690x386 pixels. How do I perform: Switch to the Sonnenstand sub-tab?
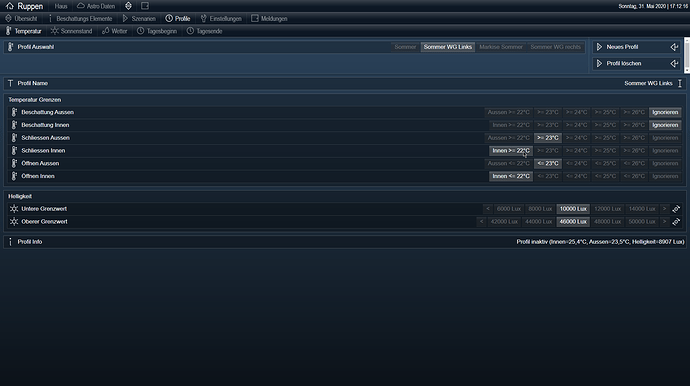click(x=72, y=31)
